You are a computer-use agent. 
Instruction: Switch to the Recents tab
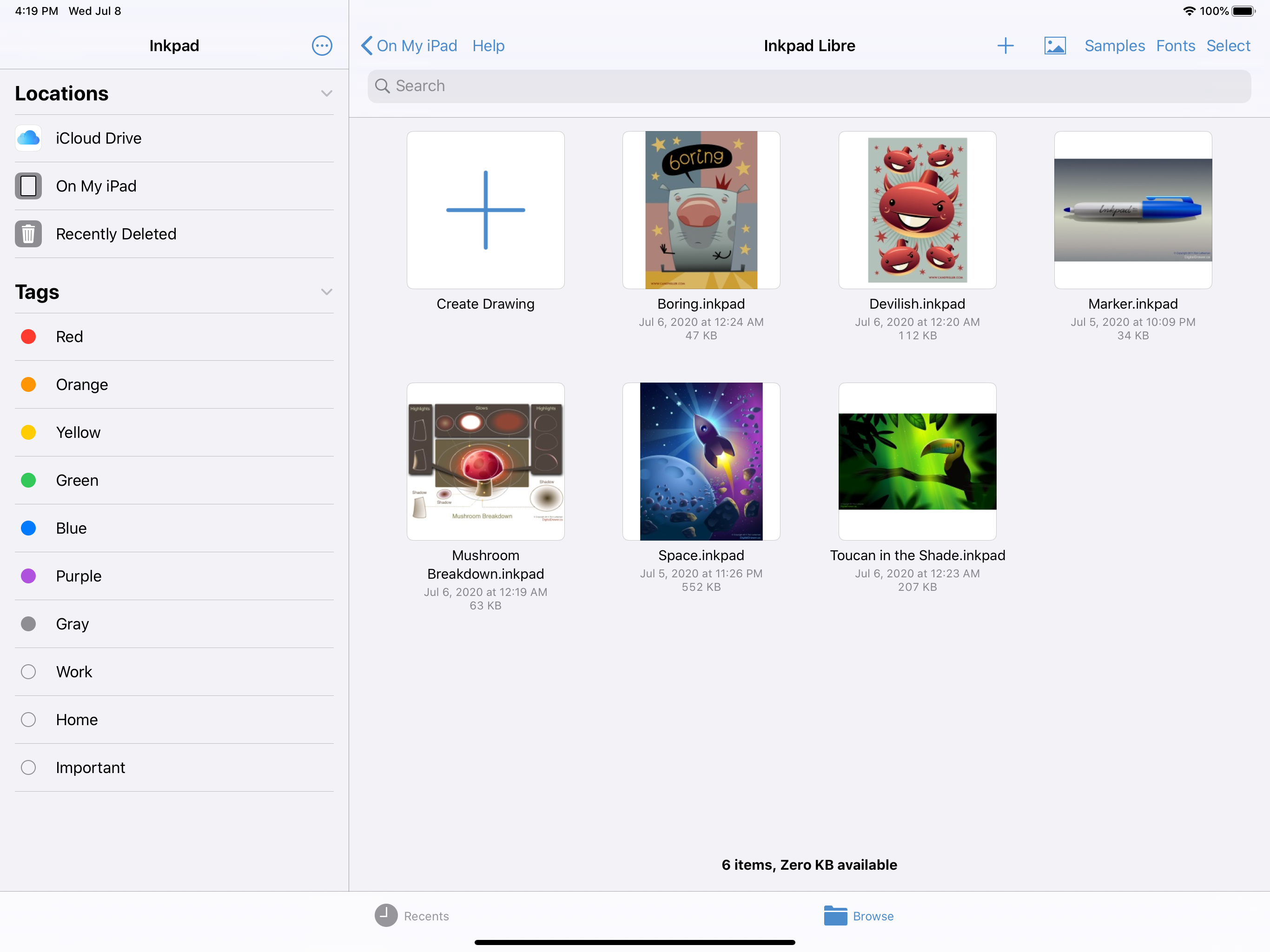(412, 916)
